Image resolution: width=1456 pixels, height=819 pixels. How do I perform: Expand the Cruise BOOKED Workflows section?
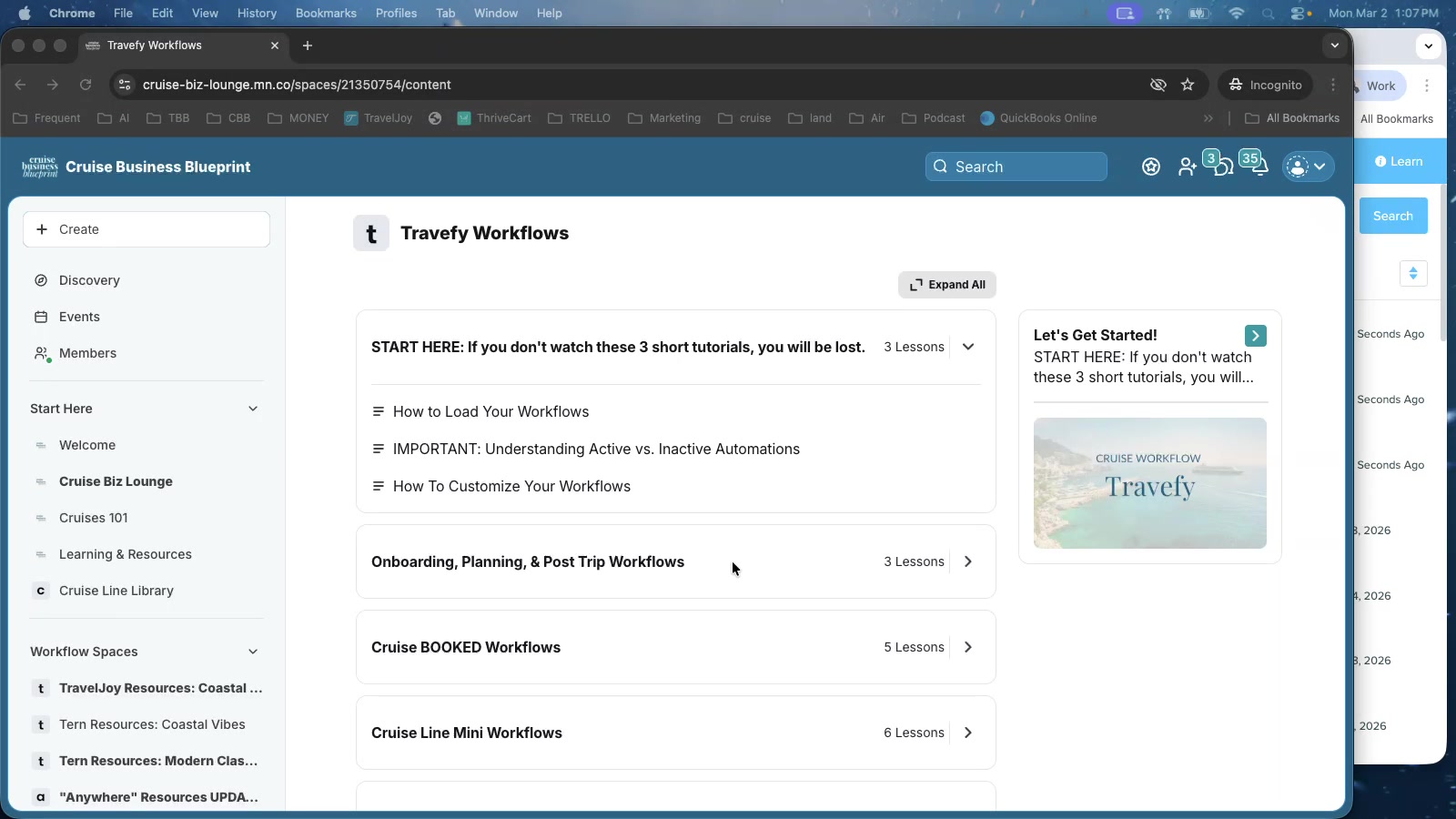coord(968,647)
